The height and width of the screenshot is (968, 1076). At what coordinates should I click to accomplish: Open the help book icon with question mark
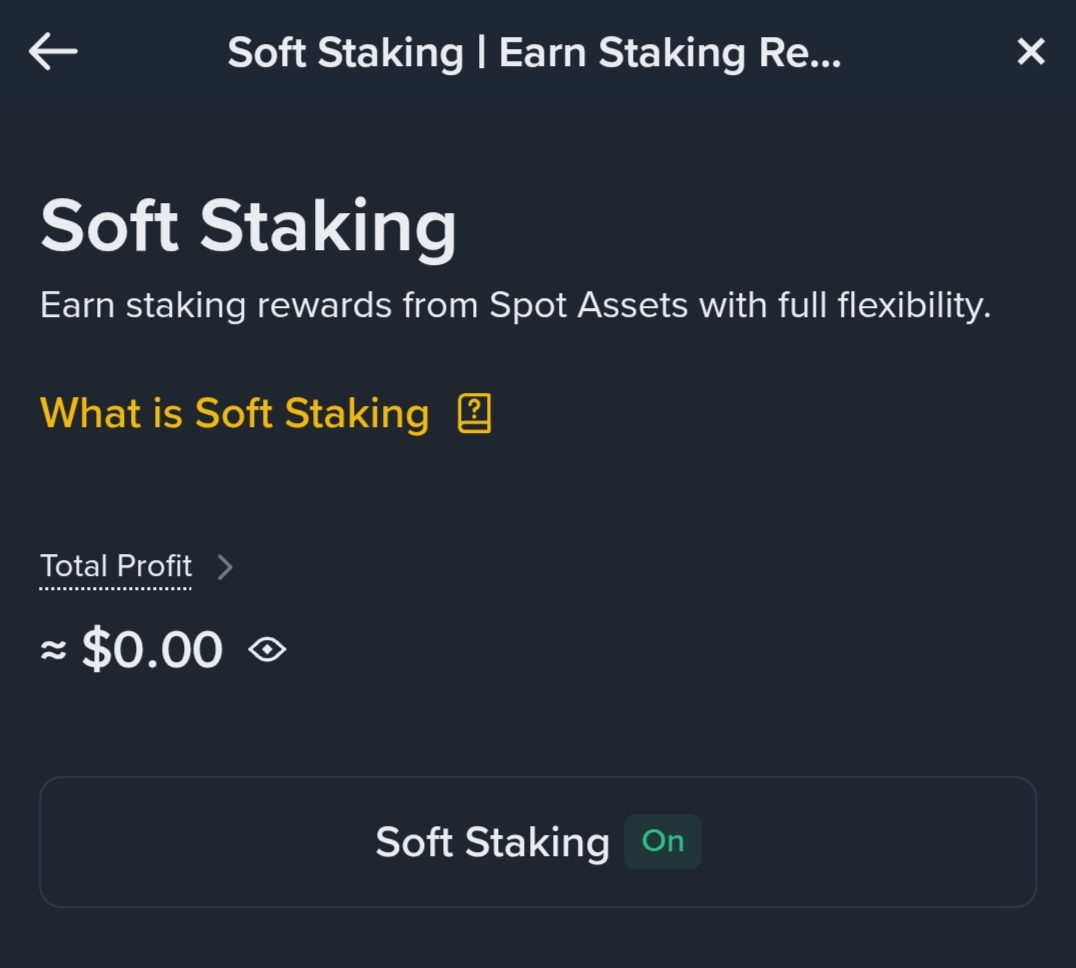pyautogui.click(x=474, y=413)
